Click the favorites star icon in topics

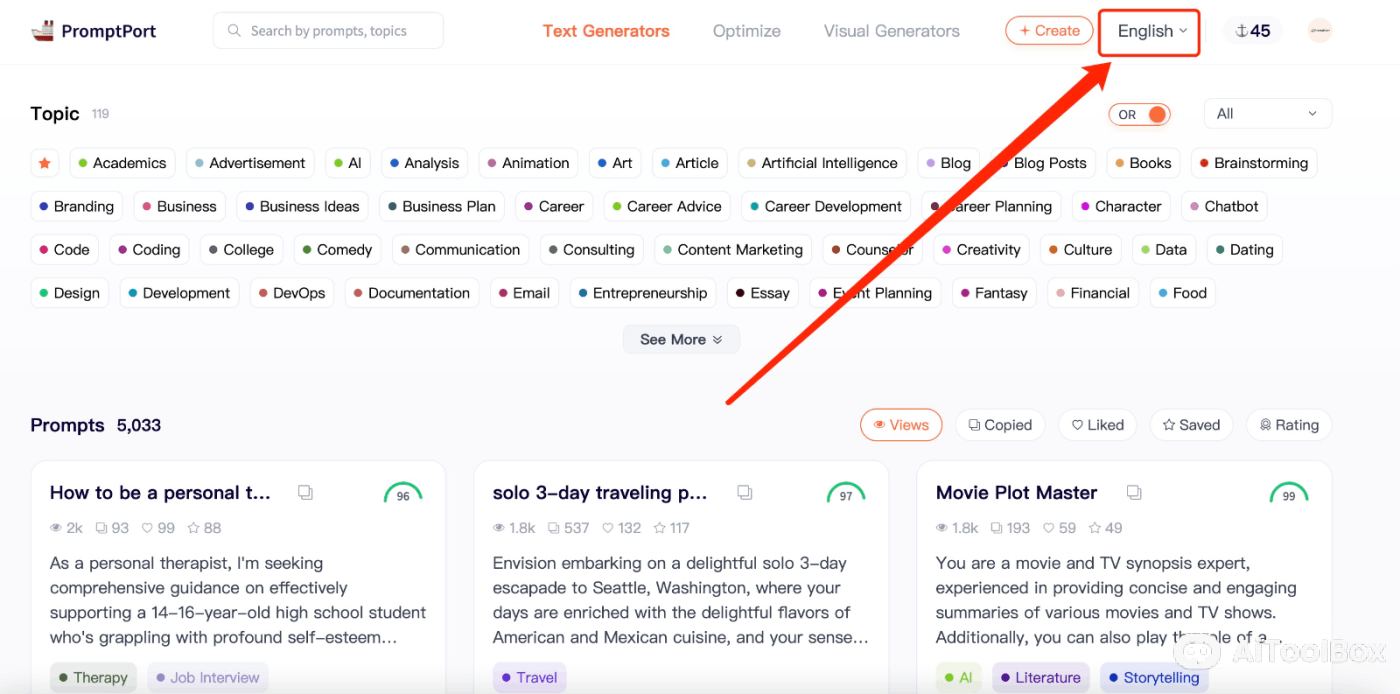[44, 163]
